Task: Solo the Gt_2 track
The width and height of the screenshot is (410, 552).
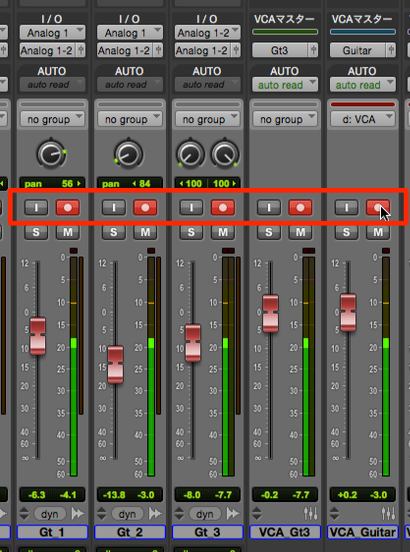Action: pyautogui.click(x=114, y=232)
